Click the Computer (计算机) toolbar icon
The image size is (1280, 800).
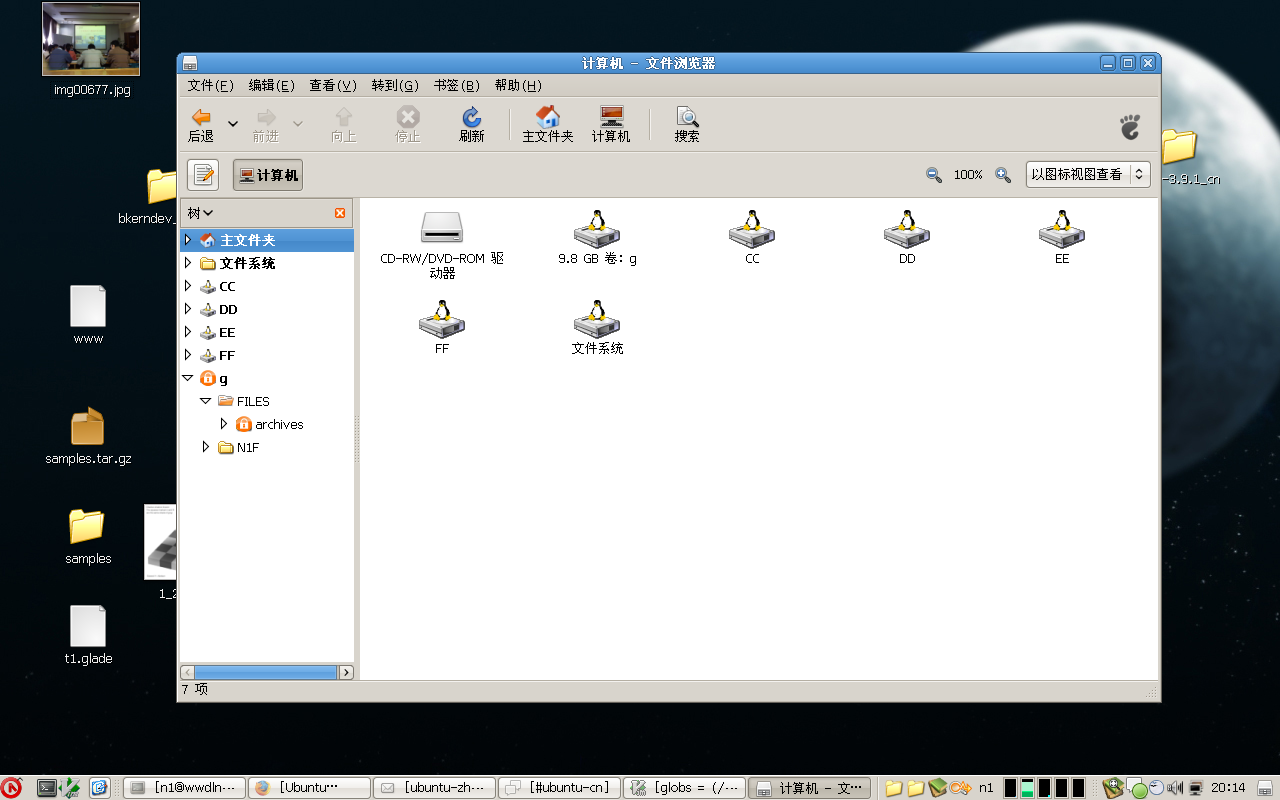click(611, 117)
